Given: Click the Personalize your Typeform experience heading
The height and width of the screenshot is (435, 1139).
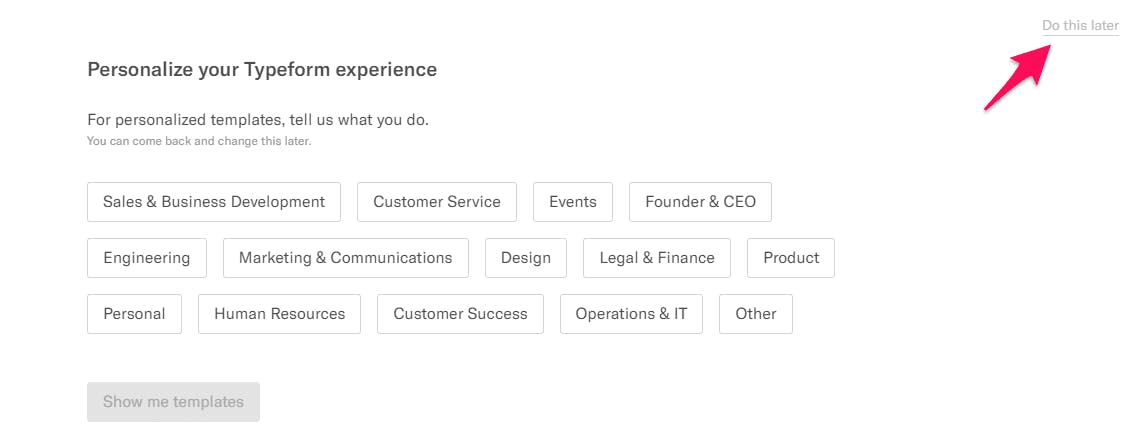Looking at the screenshot, I should coord(262,70).
